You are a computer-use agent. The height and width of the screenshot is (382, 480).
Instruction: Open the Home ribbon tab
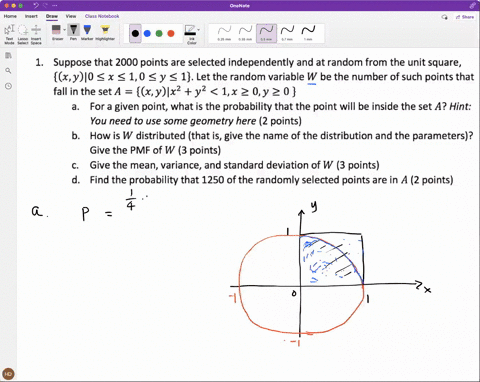pyautogui.click(x=10, y=16)
